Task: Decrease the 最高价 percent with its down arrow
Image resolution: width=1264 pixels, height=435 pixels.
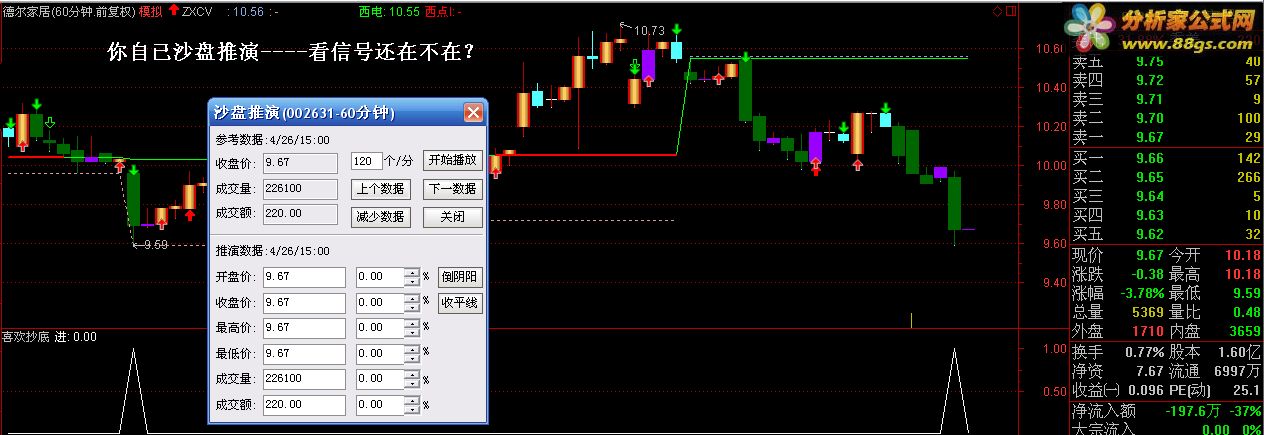Action: pyautogui.click(x=411, y=333)
